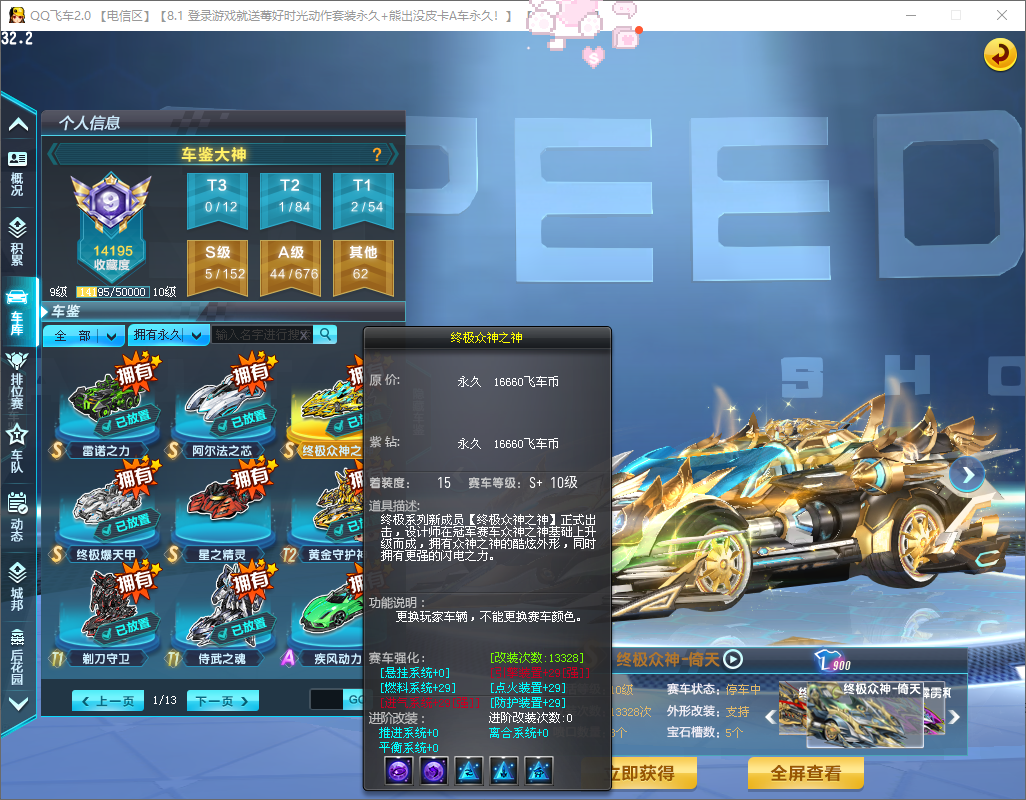Select the 终极众神-倚天 skin thumbnail

tap(864, 714)
